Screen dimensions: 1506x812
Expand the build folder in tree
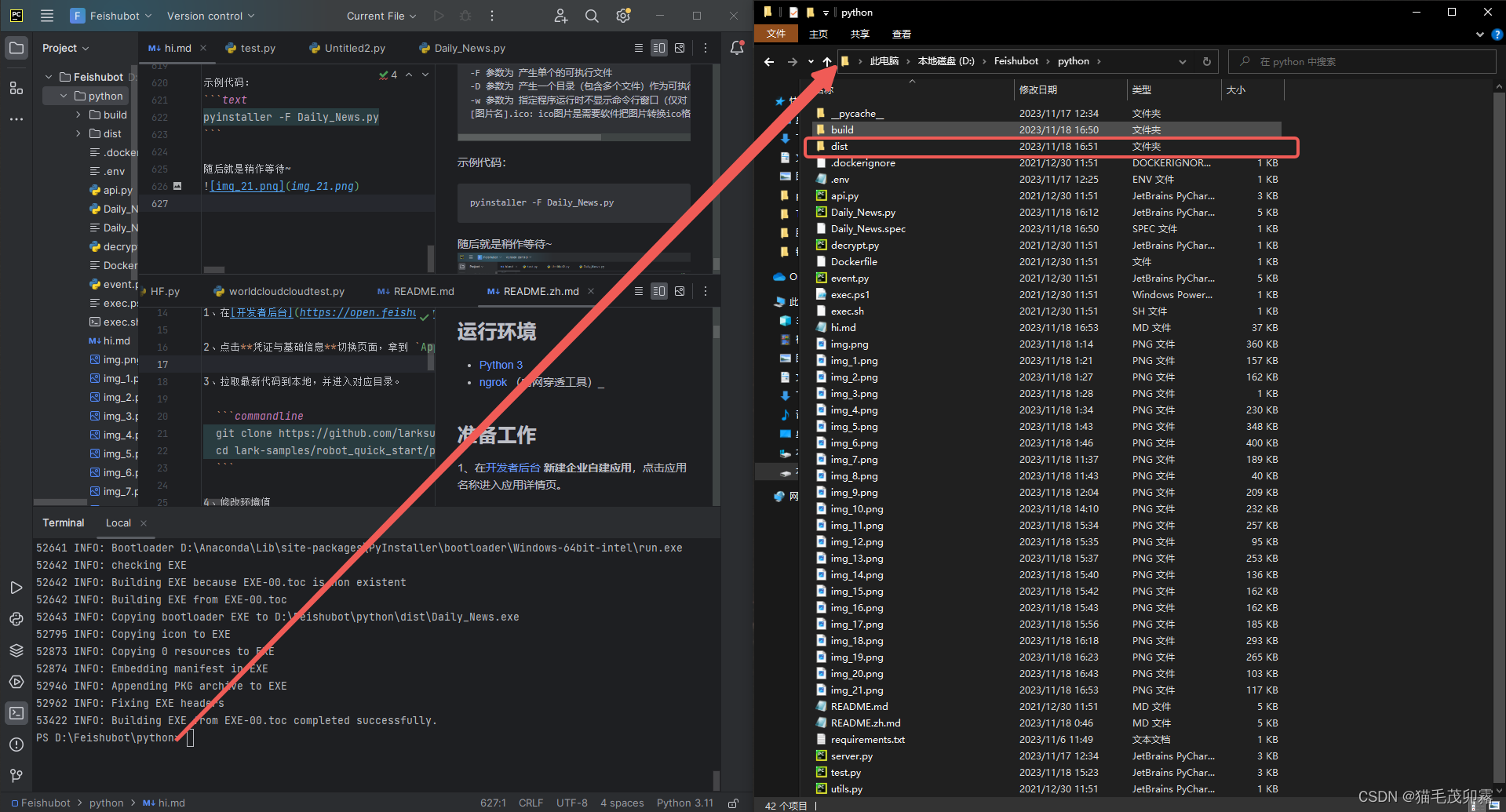pos(78,115)
